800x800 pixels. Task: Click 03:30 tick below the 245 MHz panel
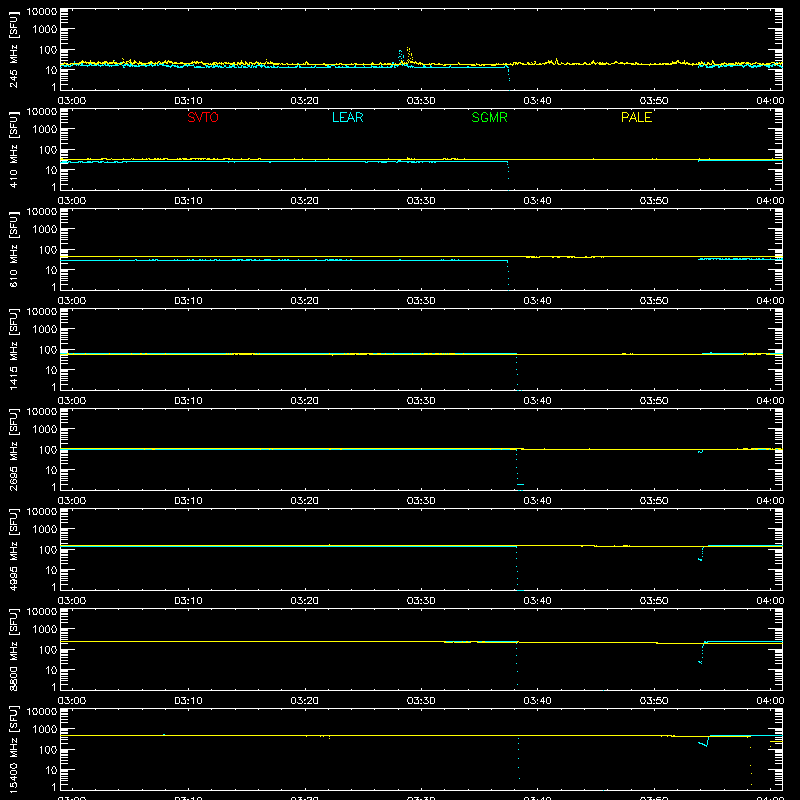pos(421,101)
